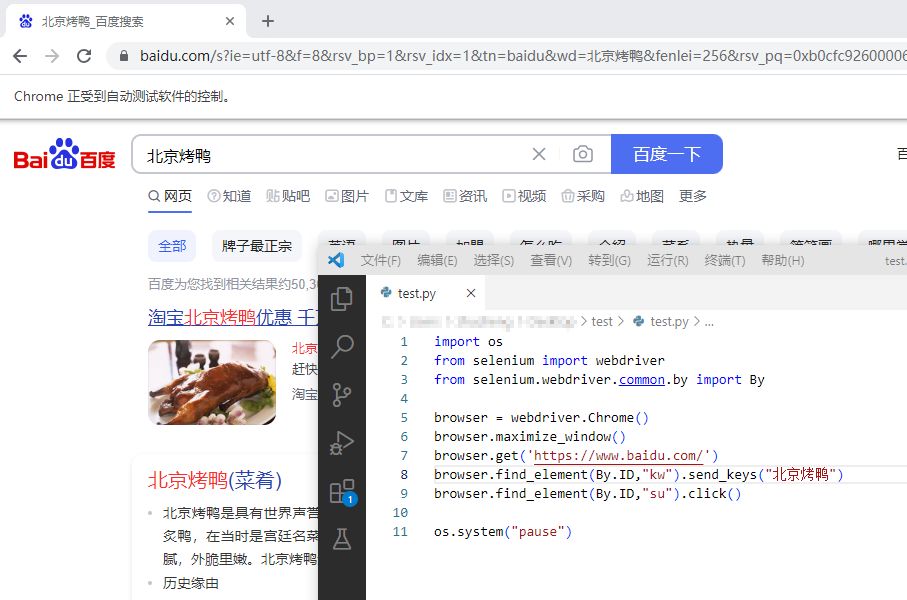Open VS Code 终端(T) menu
Viewport: 907px width, 600px height.
[725, 260]
